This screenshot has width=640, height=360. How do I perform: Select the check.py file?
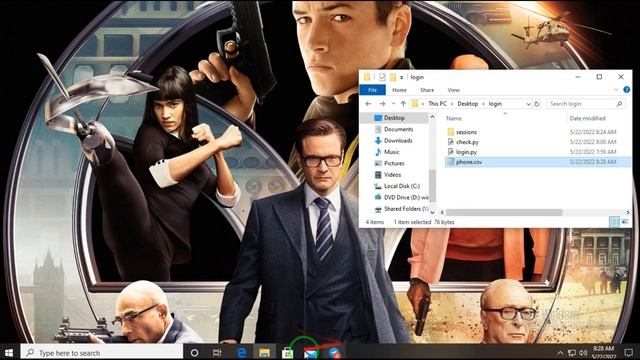tap(467, 142)
